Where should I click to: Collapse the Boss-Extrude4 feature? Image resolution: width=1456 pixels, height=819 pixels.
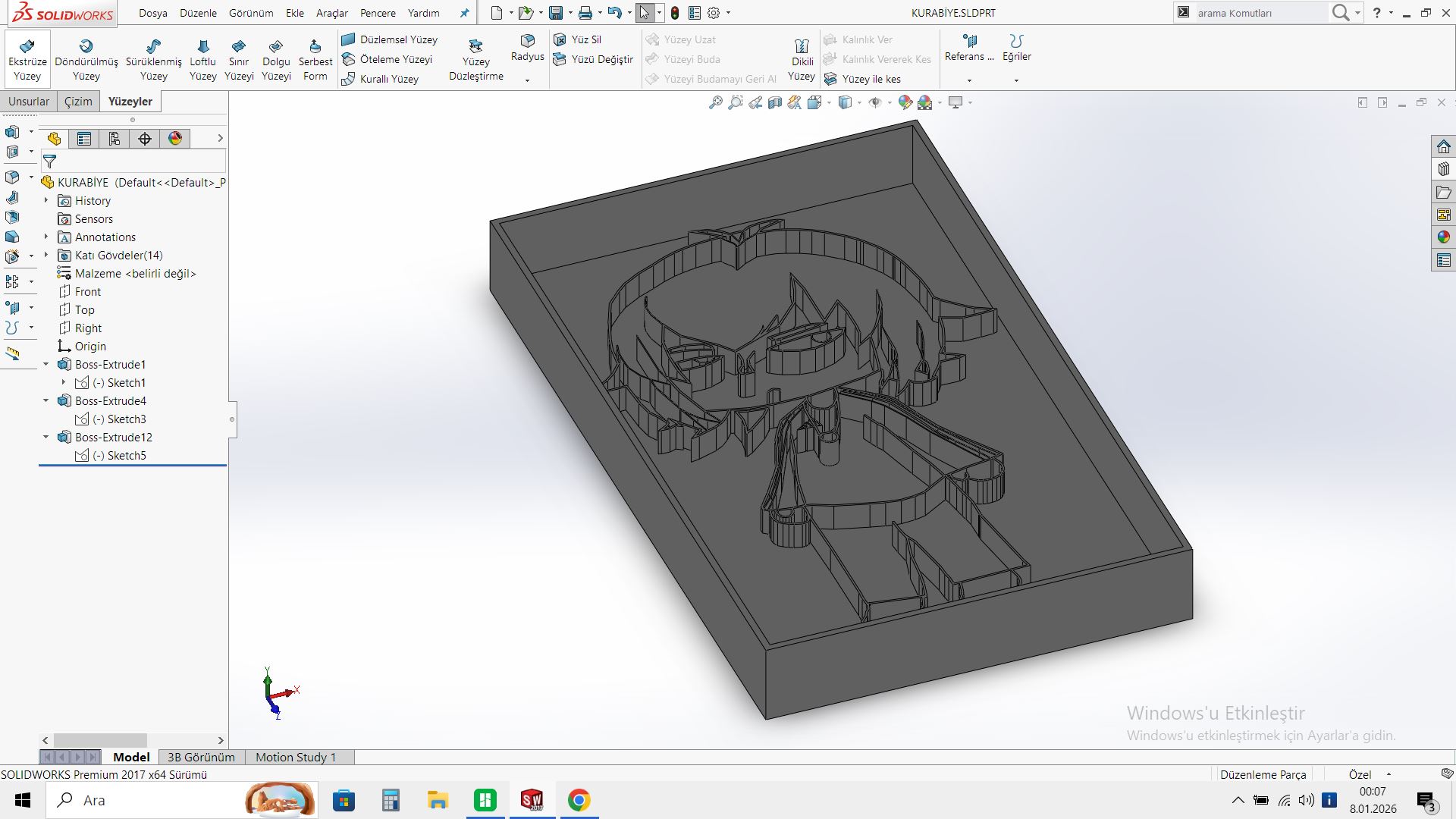(46, 401)
